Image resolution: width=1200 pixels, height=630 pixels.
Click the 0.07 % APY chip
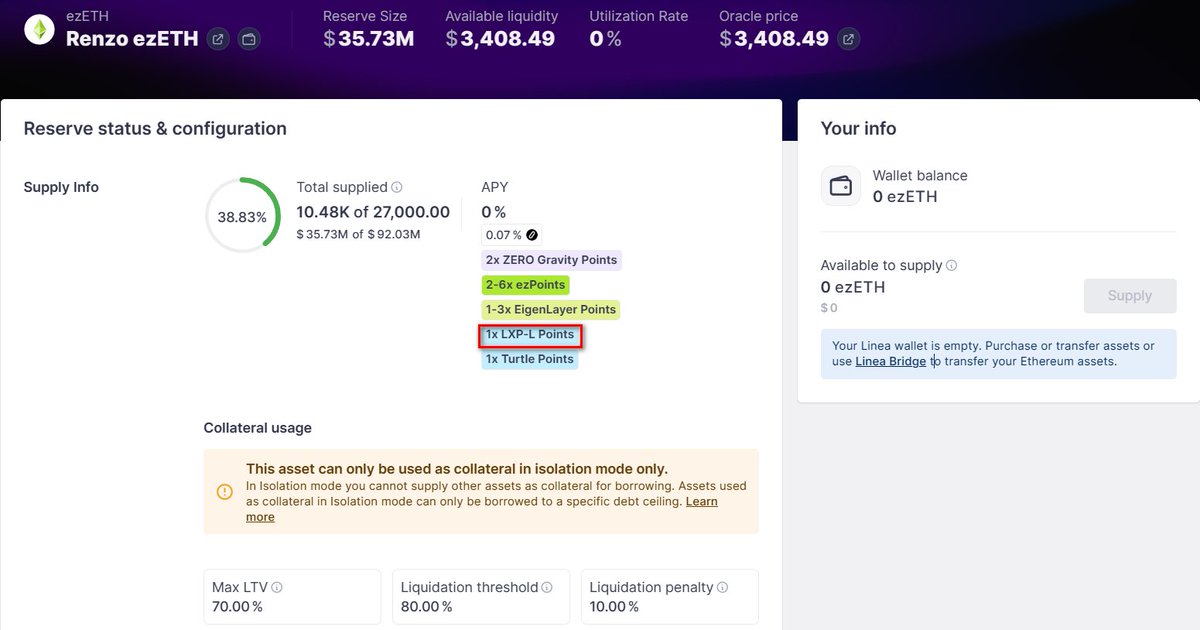(x=512, y=235)
